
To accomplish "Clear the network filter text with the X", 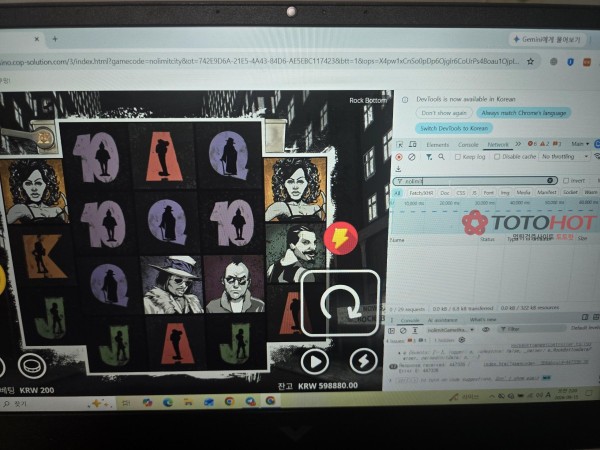I will point(550,180).
